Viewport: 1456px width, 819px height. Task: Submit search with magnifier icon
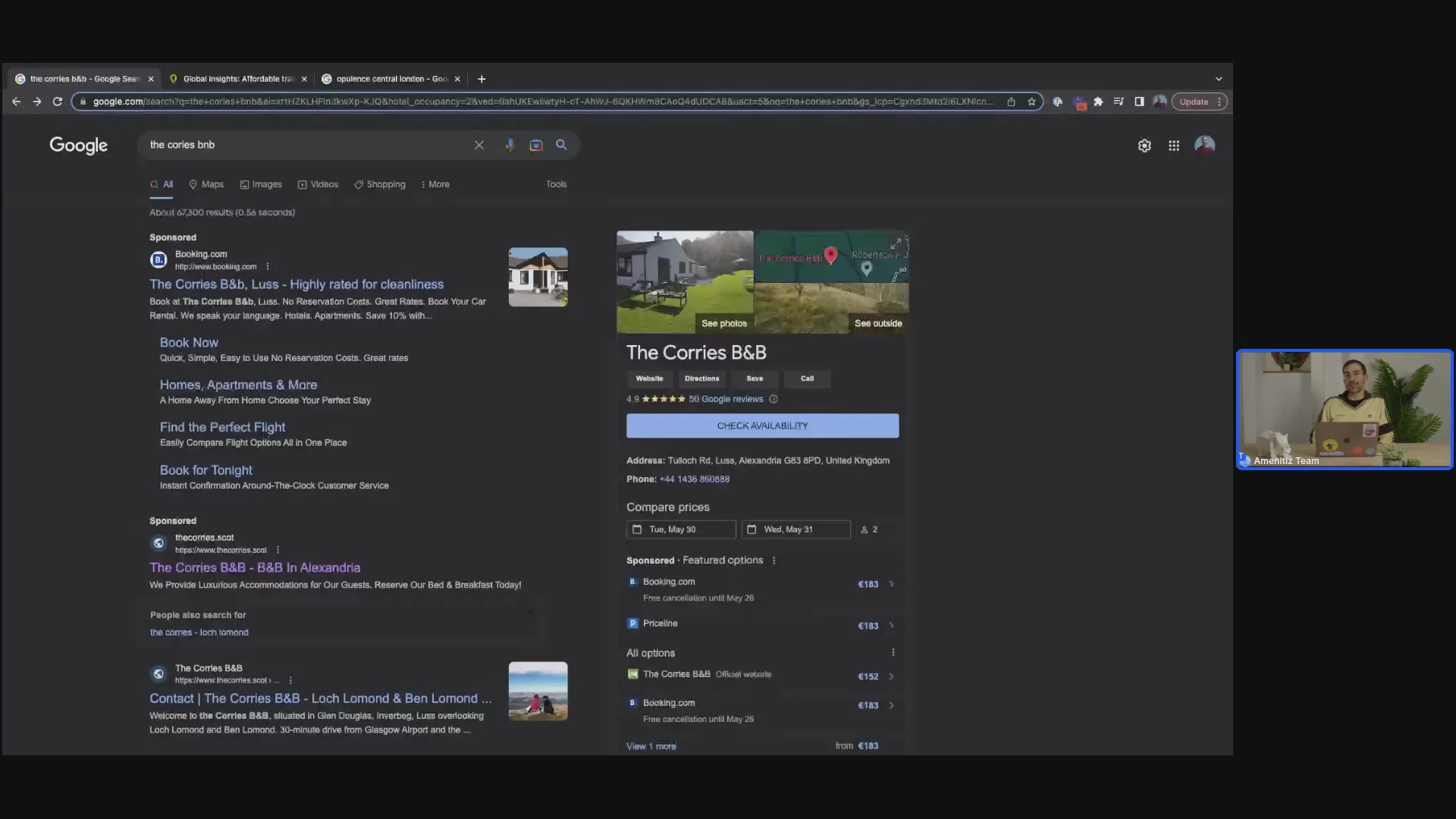click(561, 145)
